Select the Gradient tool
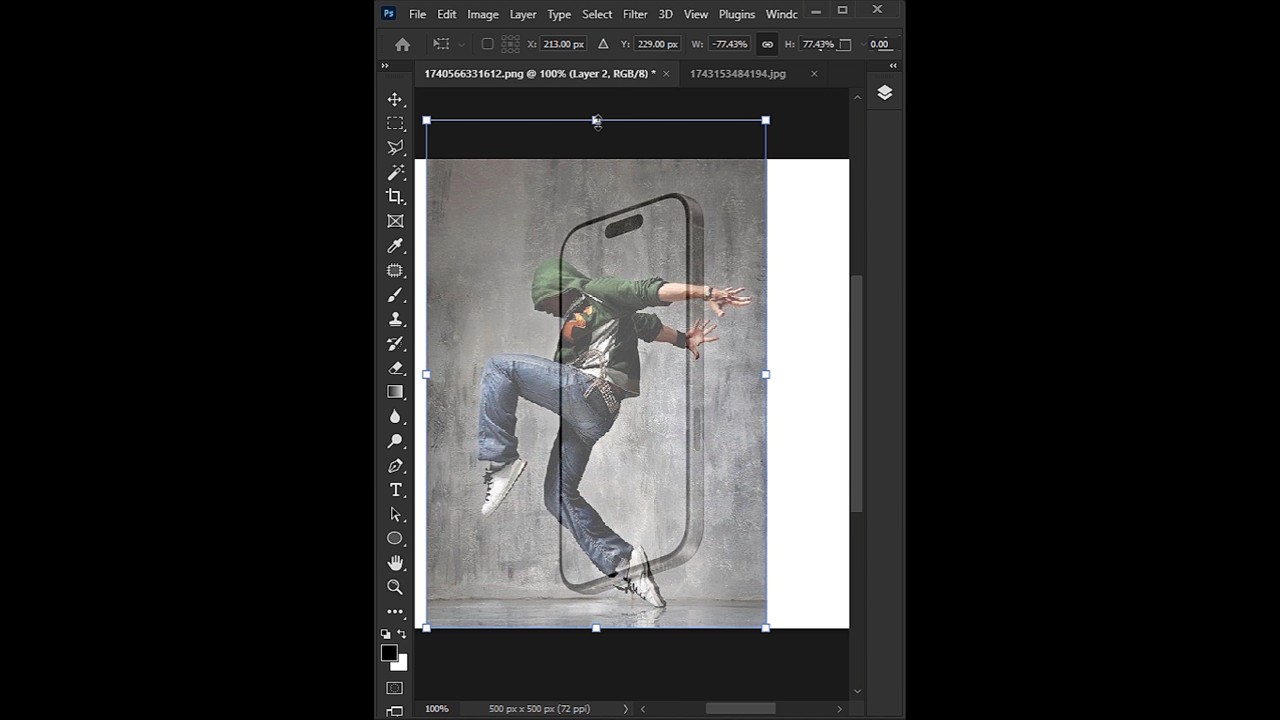The image size is (1280, 720). (x=395, y=392)
